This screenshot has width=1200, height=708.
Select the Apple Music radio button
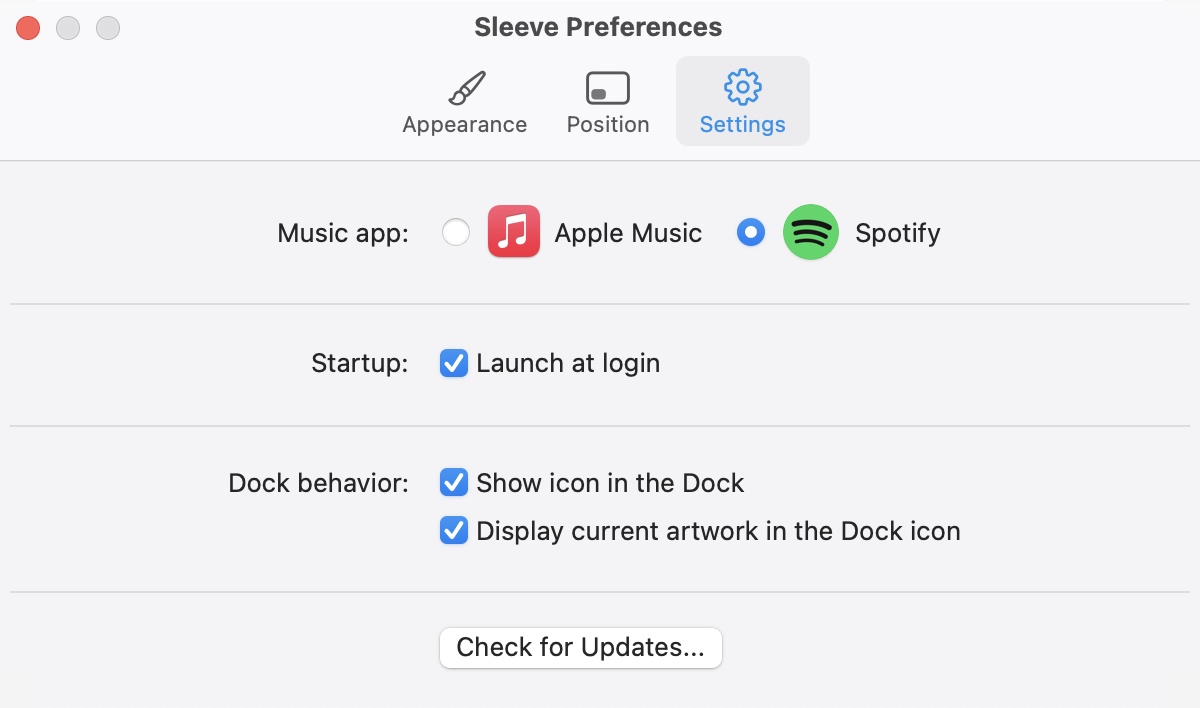(456, 233)
